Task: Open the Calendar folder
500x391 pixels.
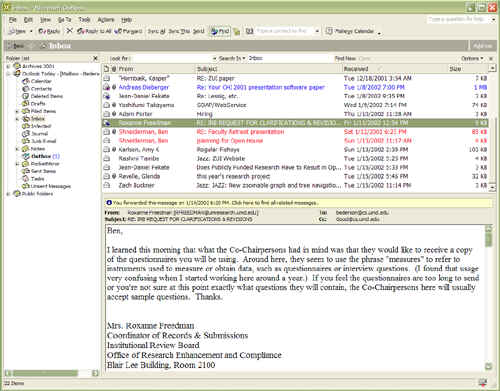Action: tap(41, 81)
